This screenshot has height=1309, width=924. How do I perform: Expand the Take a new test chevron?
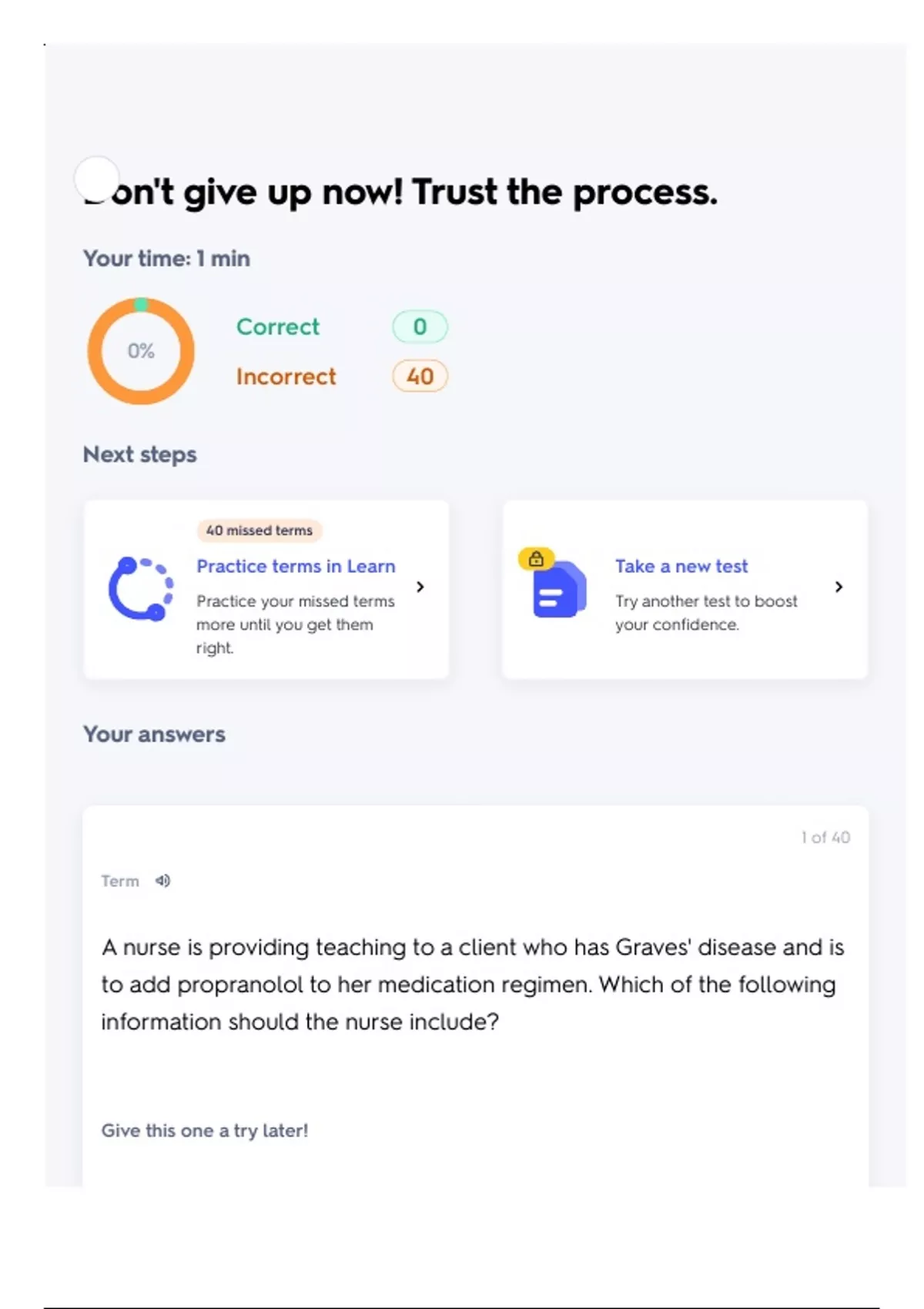coord(839,587)
